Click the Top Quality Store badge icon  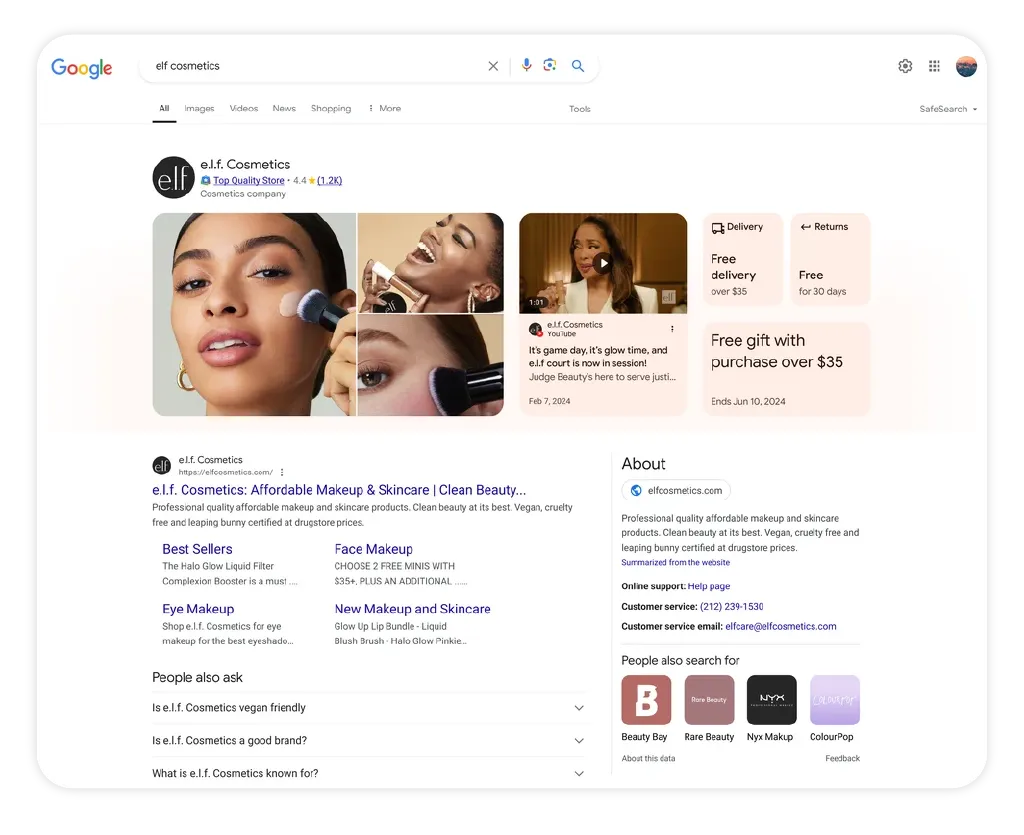point(206,181)
